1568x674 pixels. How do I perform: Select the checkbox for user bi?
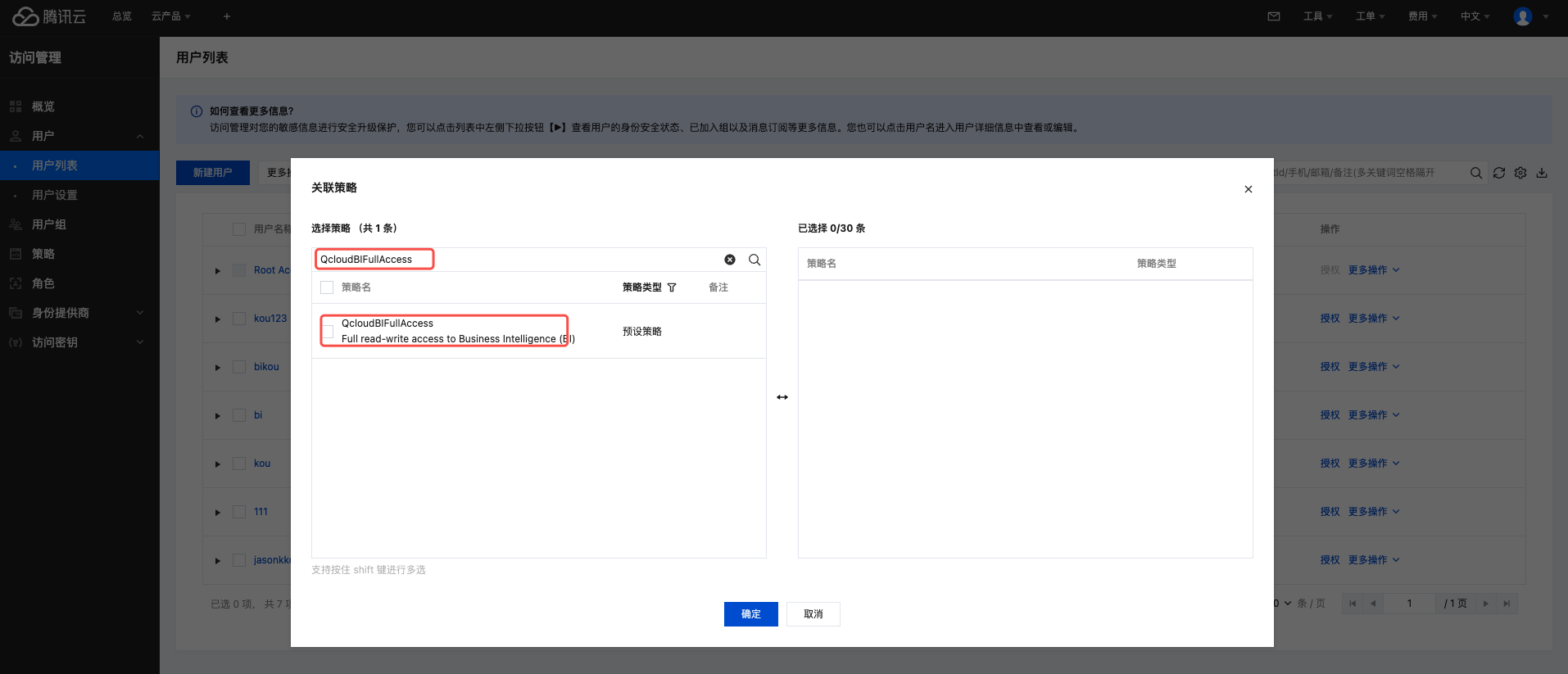(239, 415)
